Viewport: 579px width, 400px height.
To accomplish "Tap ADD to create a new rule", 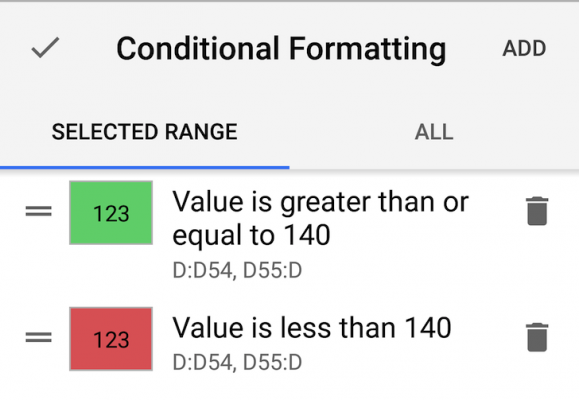I will click(524, 48).
